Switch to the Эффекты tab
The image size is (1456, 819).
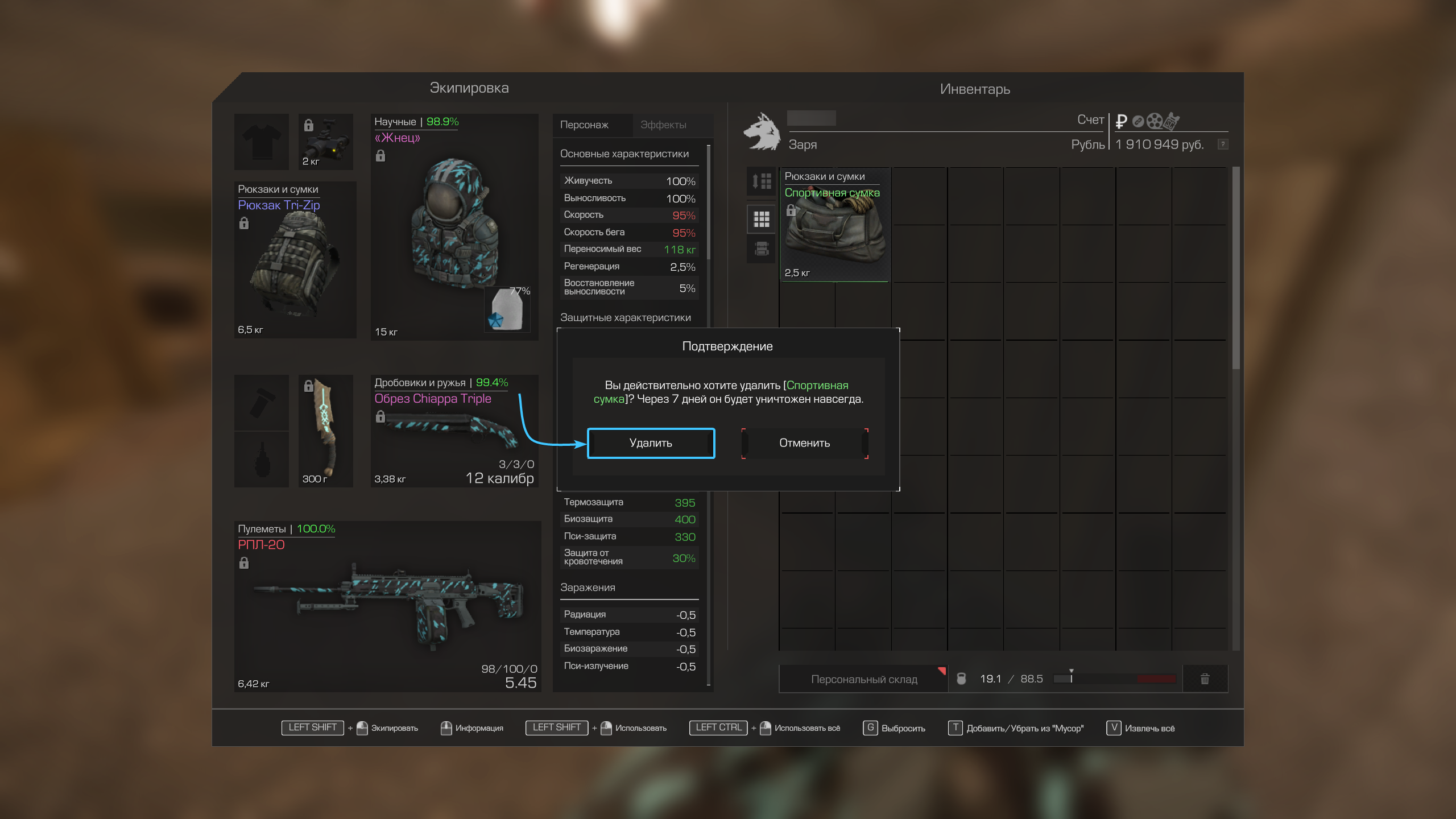coord(663,125)
